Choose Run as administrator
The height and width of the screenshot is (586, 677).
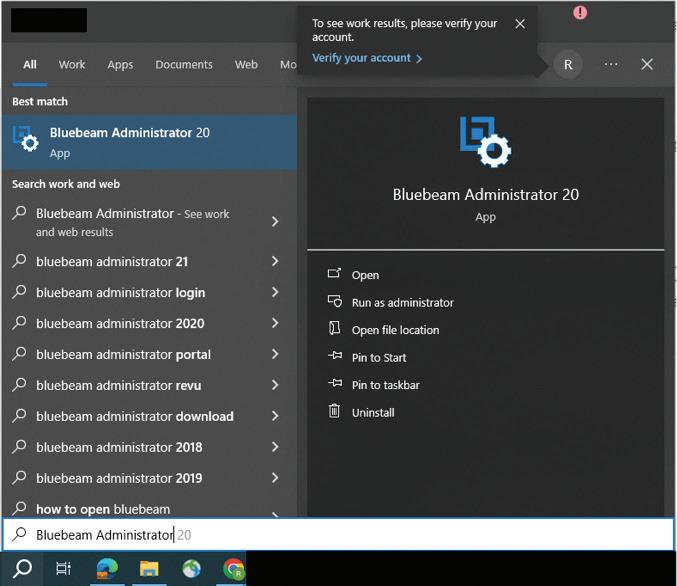click(402, 303)
